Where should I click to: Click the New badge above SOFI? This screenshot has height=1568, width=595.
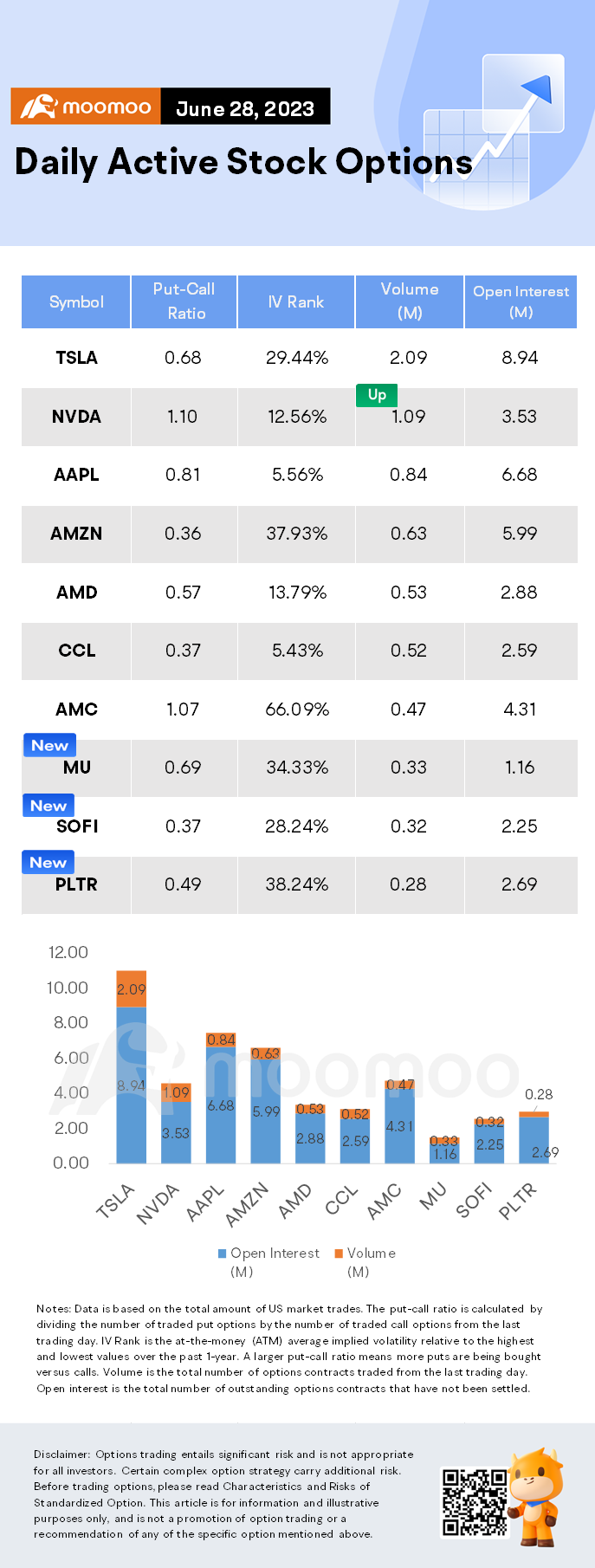tap(49, 806)
